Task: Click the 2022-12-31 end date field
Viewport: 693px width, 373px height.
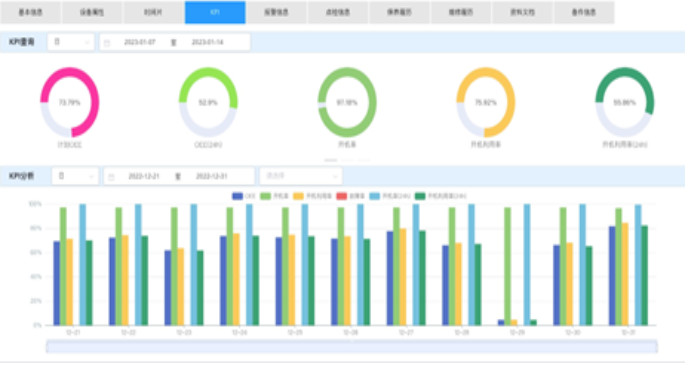Action: tap(211, 176)
